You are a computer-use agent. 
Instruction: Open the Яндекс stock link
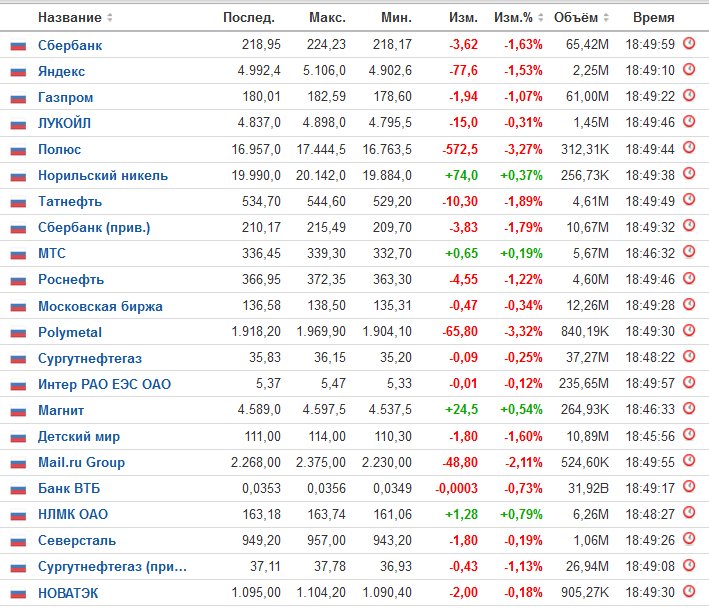pyautogui.click(x=61, y=71)
